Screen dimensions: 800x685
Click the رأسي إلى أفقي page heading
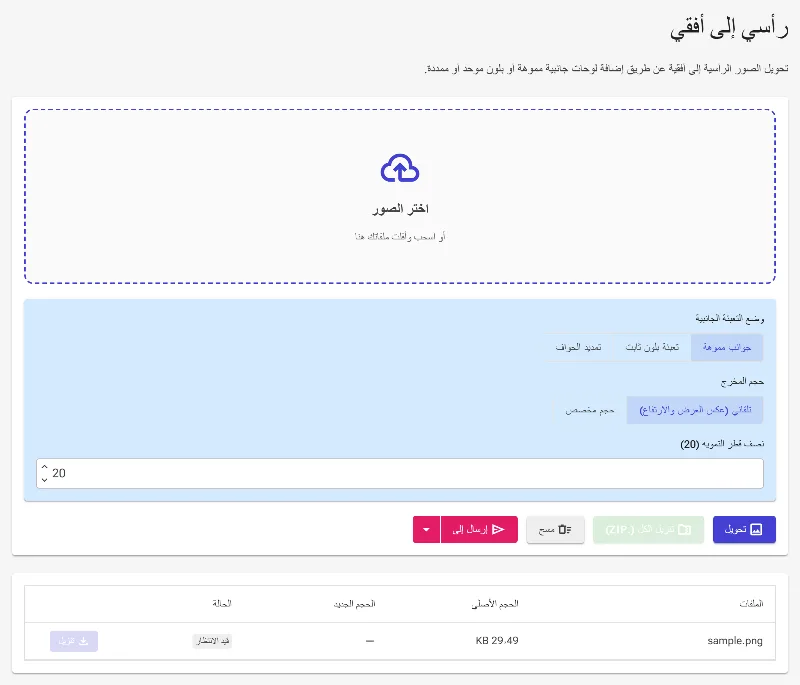tap(729, 29)
